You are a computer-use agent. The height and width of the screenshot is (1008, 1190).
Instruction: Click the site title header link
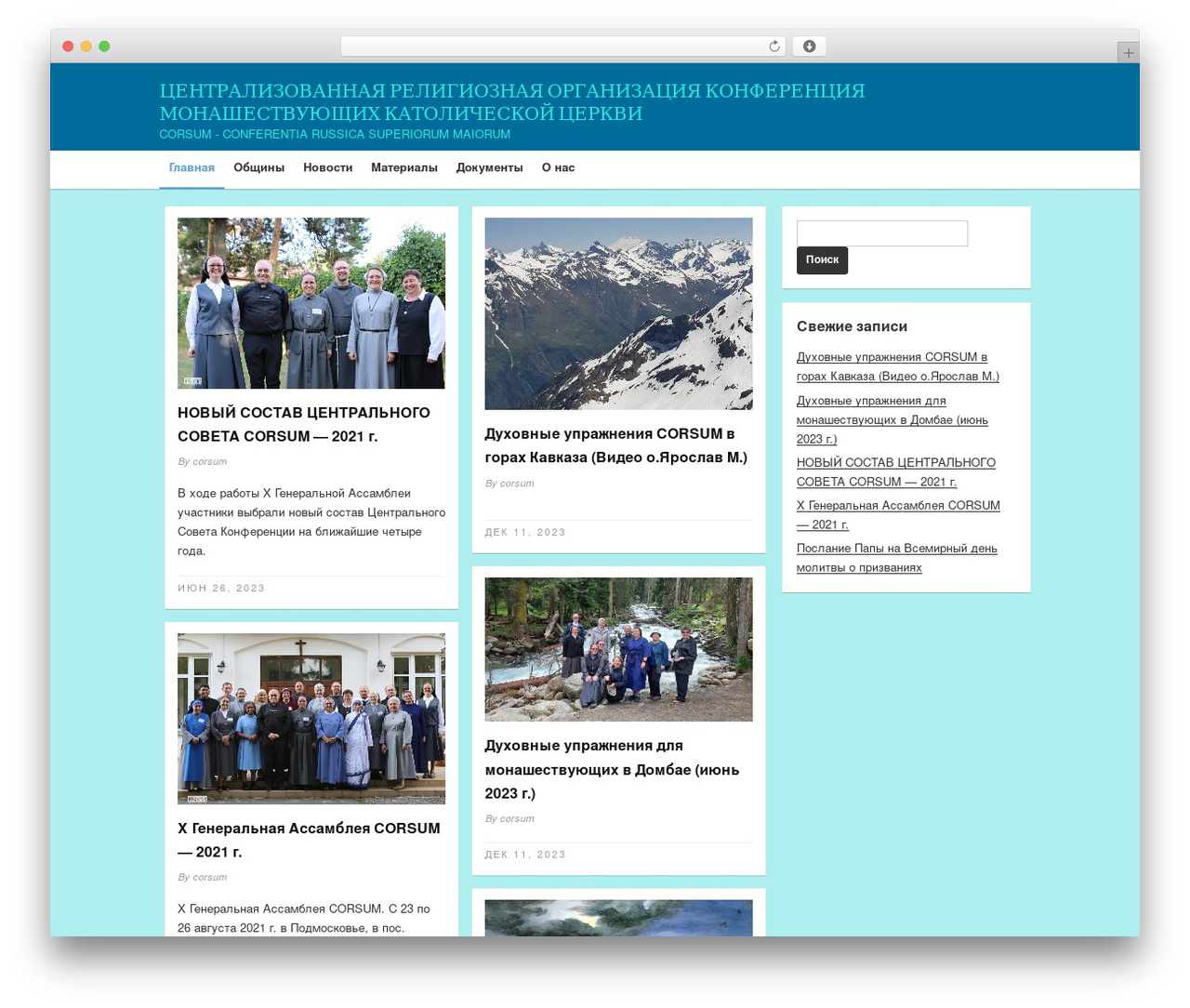(512, 101)
